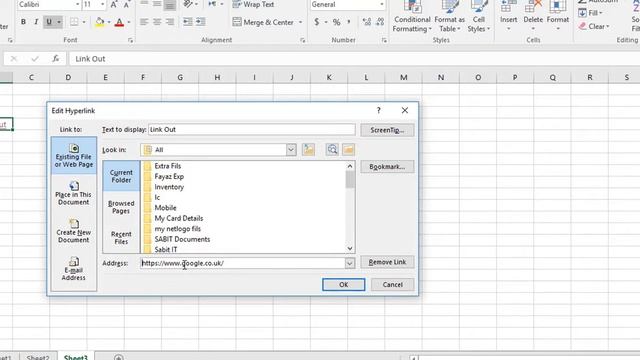This screenshot has height=360, width=640.
Task: Confirm with OK button
Action: (344, 284)
